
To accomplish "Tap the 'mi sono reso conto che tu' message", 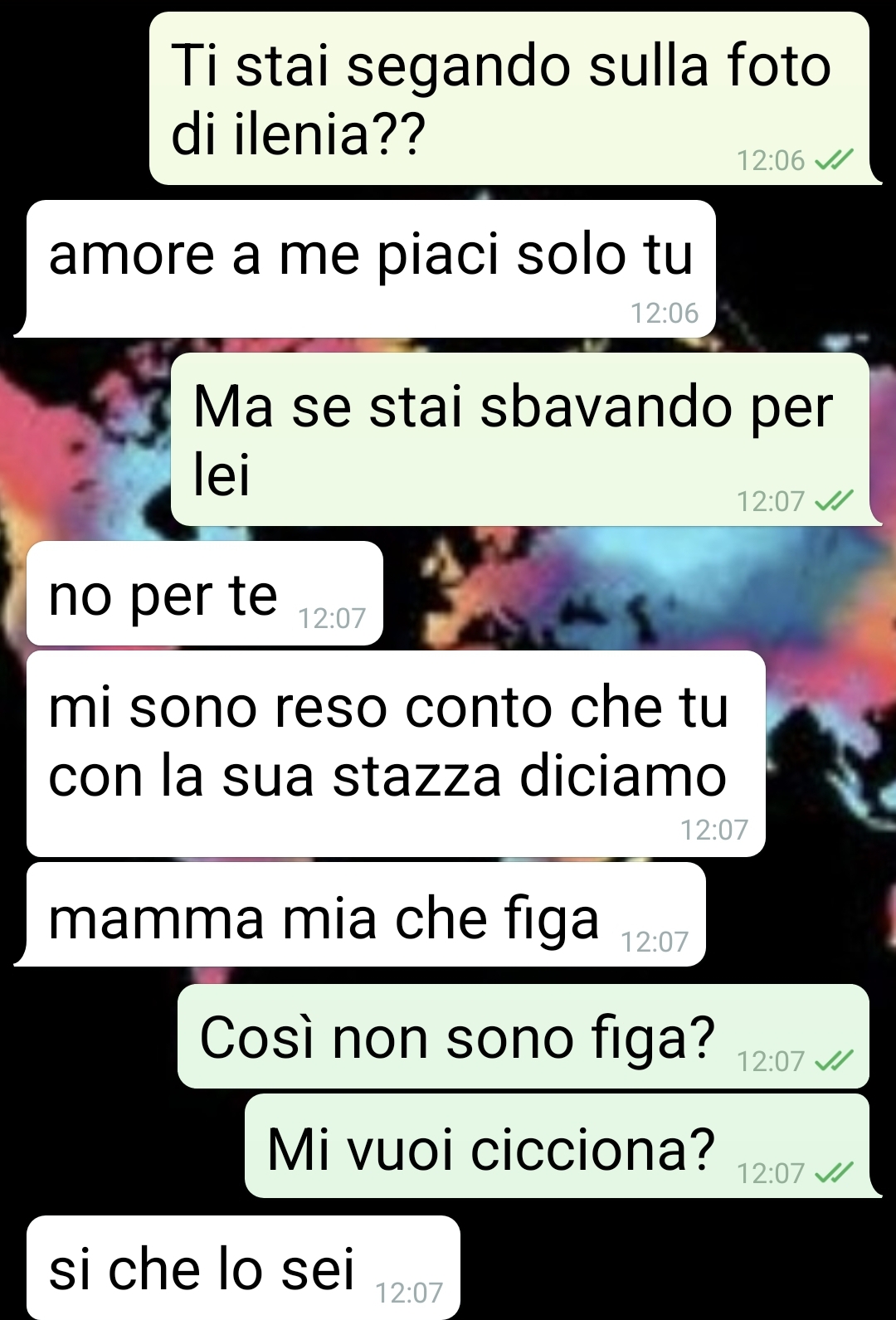I will [x=396, y=754].
